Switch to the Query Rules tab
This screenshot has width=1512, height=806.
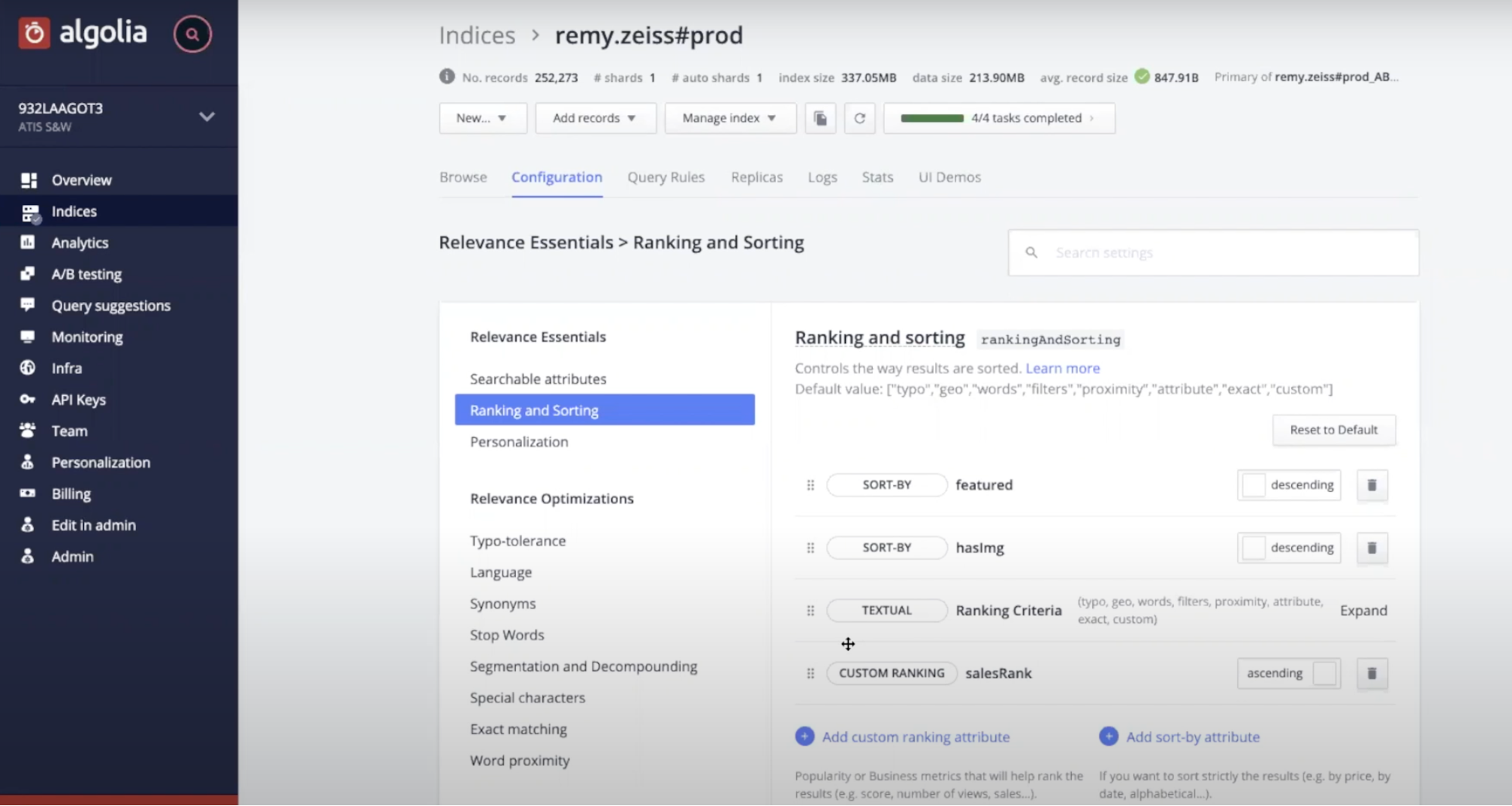(x=666, y=177)
